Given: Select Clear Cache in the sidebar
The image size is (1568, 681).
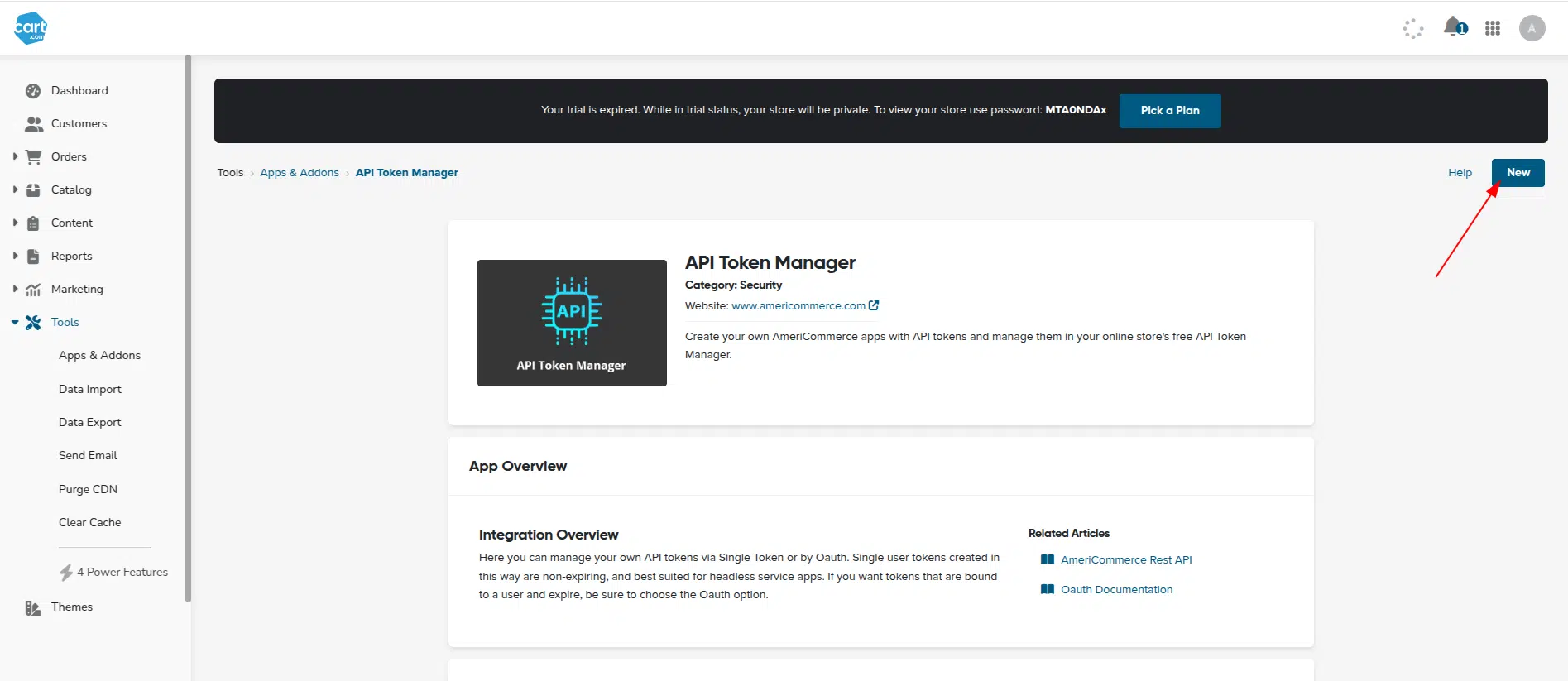Looking at the screenshot, I should coord(90,522).
